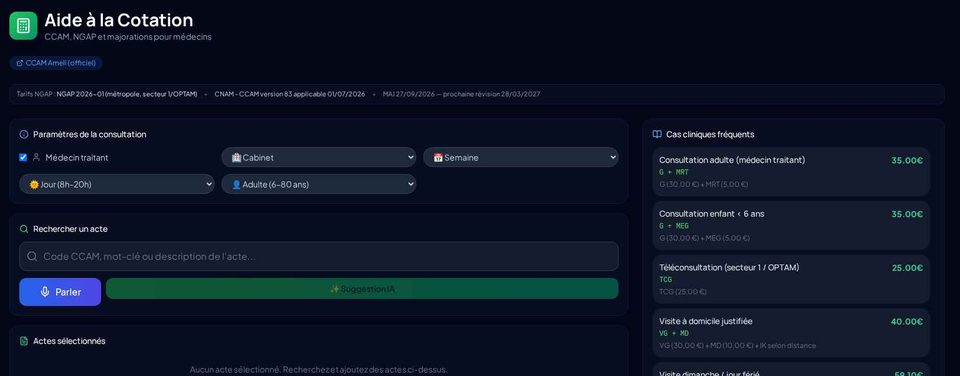Screen dimensions: 960x376
Task: Open the Jour (8h-20h) time dropdown
Action: (117, 184)
